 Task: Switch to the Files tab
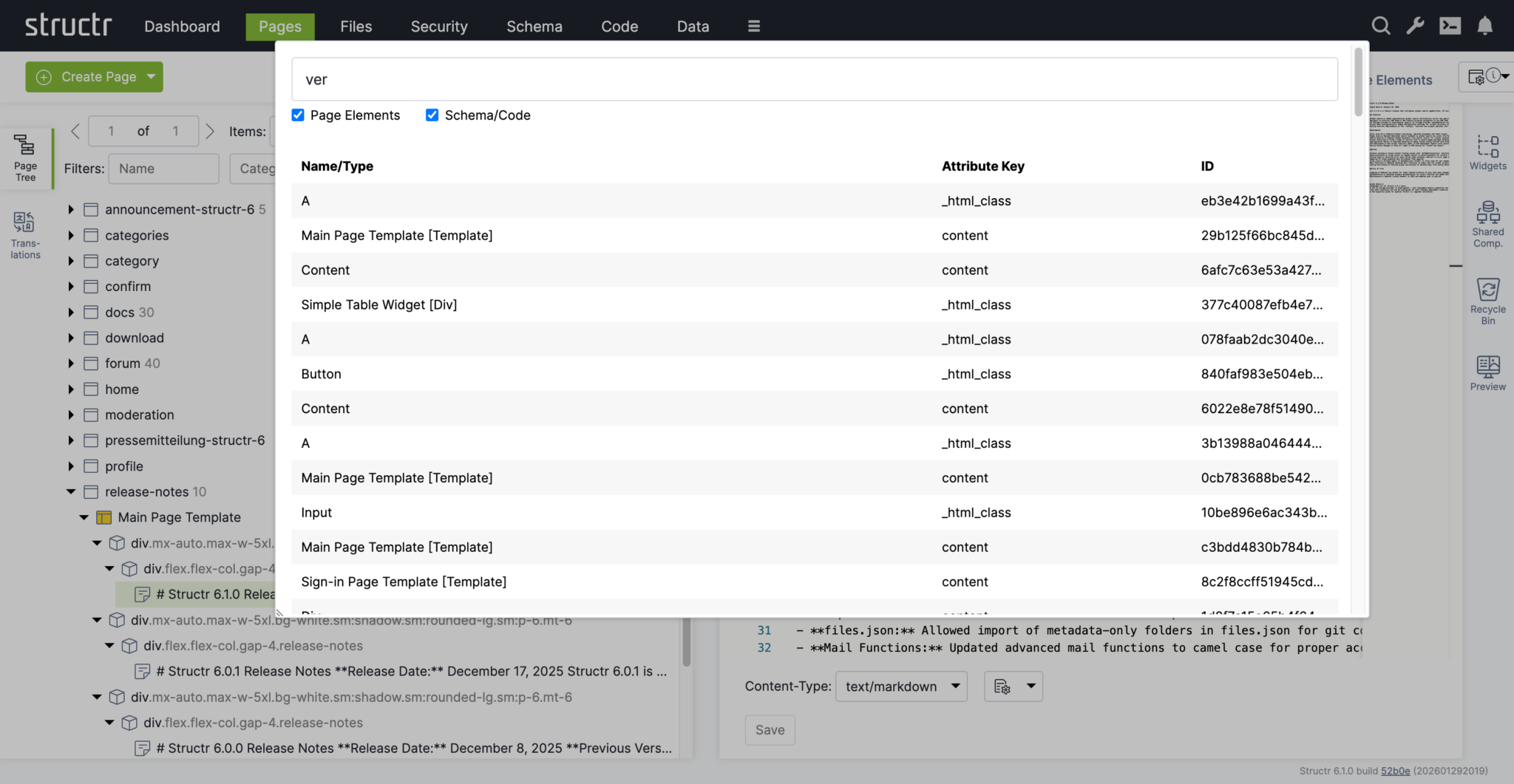point(356,27)
